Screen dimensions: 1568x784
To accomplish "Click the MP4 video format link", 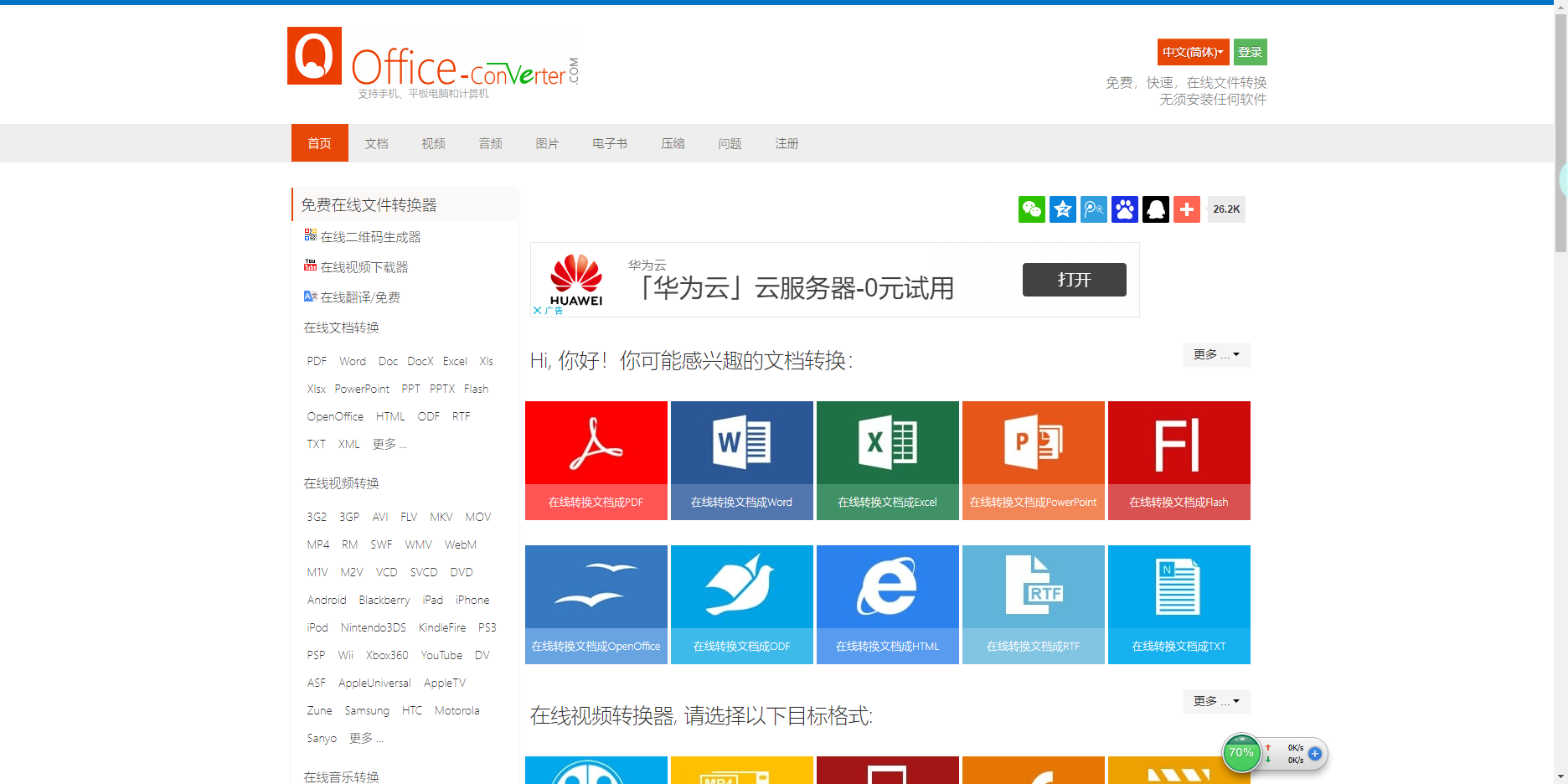I will (318, 544).
